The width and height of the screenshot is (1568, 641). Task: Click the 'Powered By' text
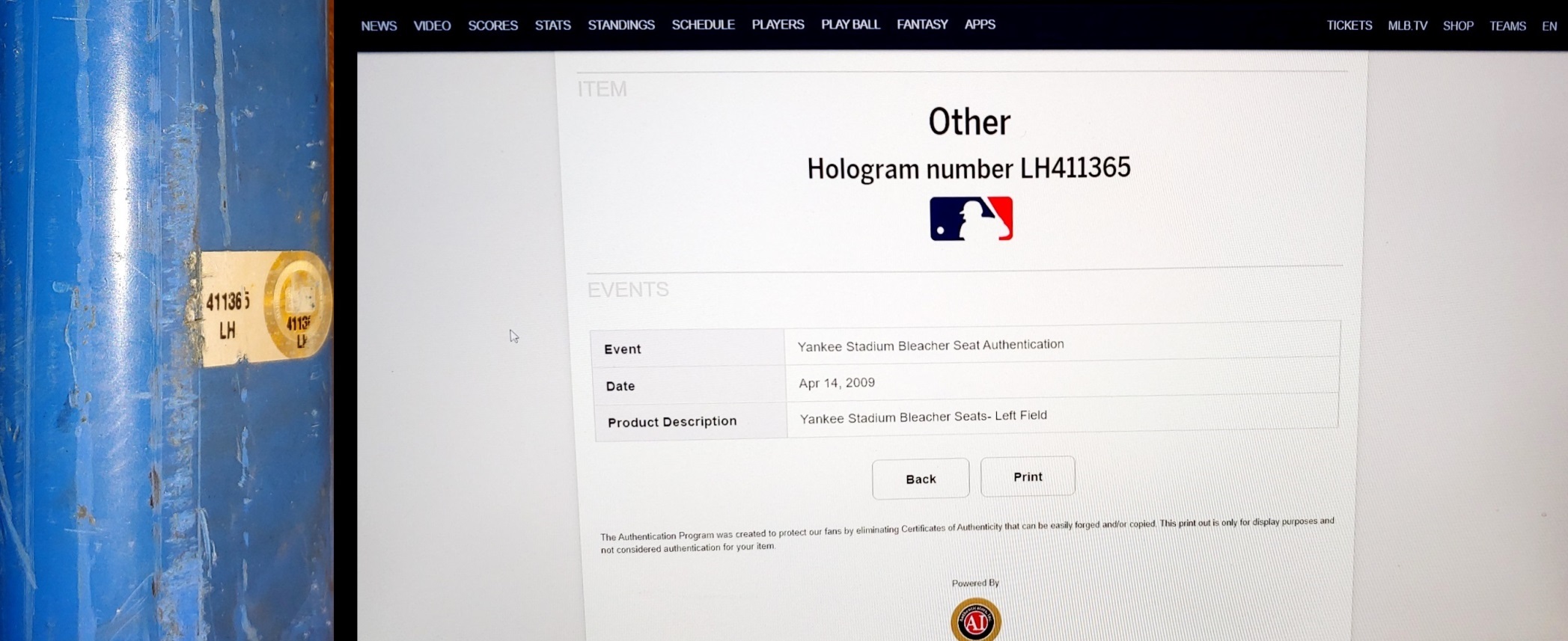tap(975, 583)
